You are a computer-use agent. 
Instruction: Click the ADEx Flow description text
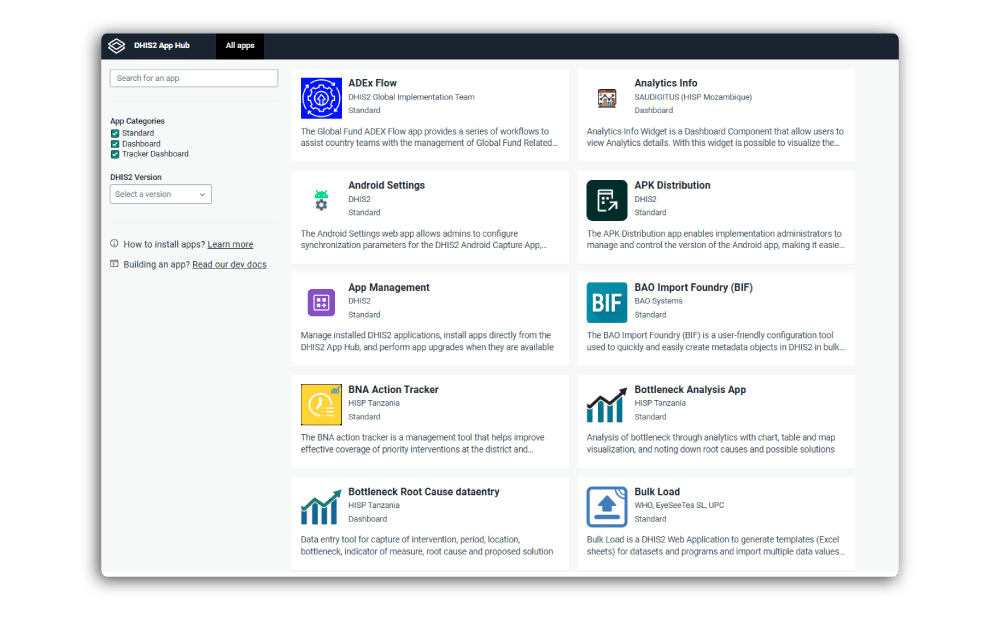[x=429, y=137]
